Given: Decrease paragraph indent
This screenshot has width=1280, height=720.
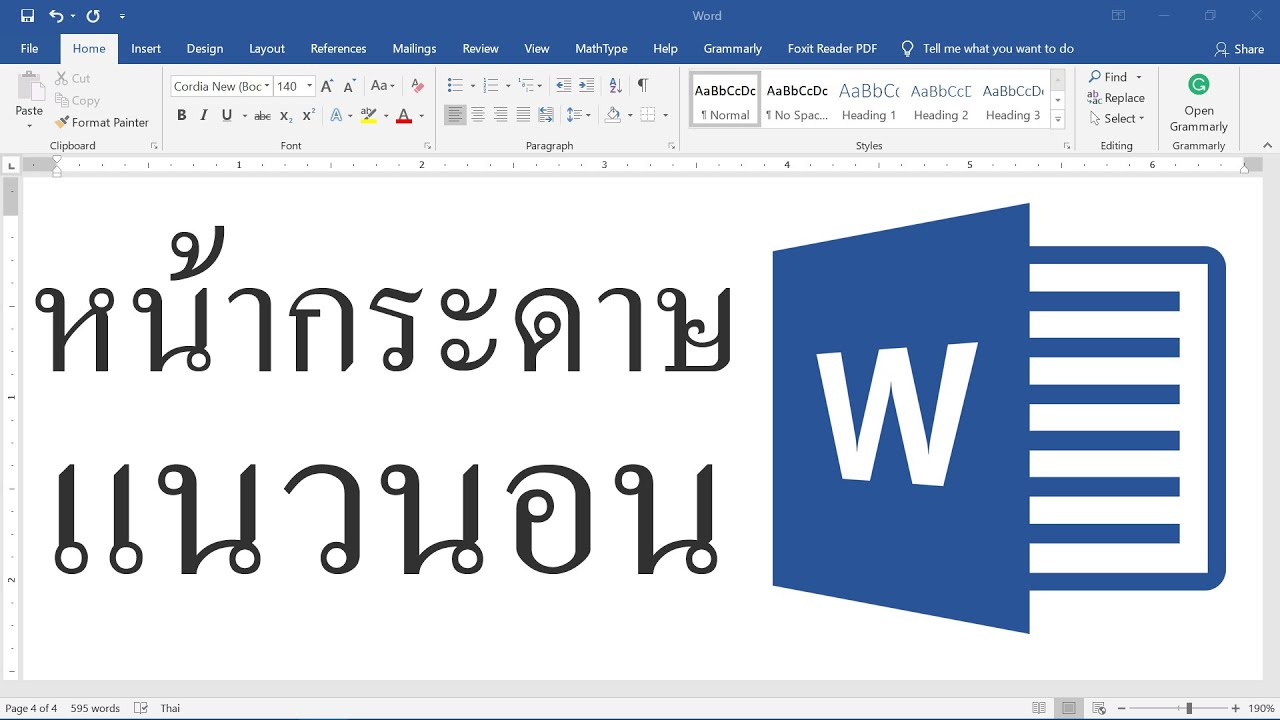Looking at the screenshot, I should [x=564, y=86].
